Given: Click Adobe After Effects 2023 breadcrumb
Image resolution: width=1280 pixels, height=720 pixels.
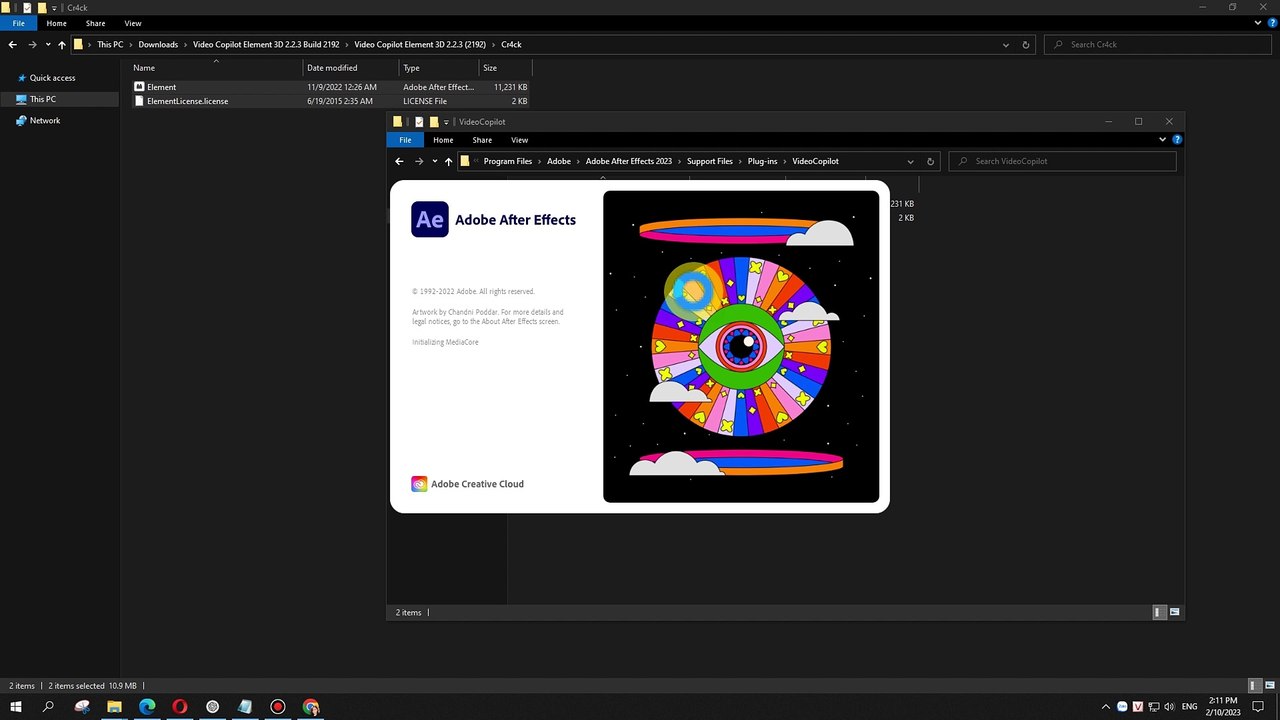Looking at the screenshot, I should point(629,161).
